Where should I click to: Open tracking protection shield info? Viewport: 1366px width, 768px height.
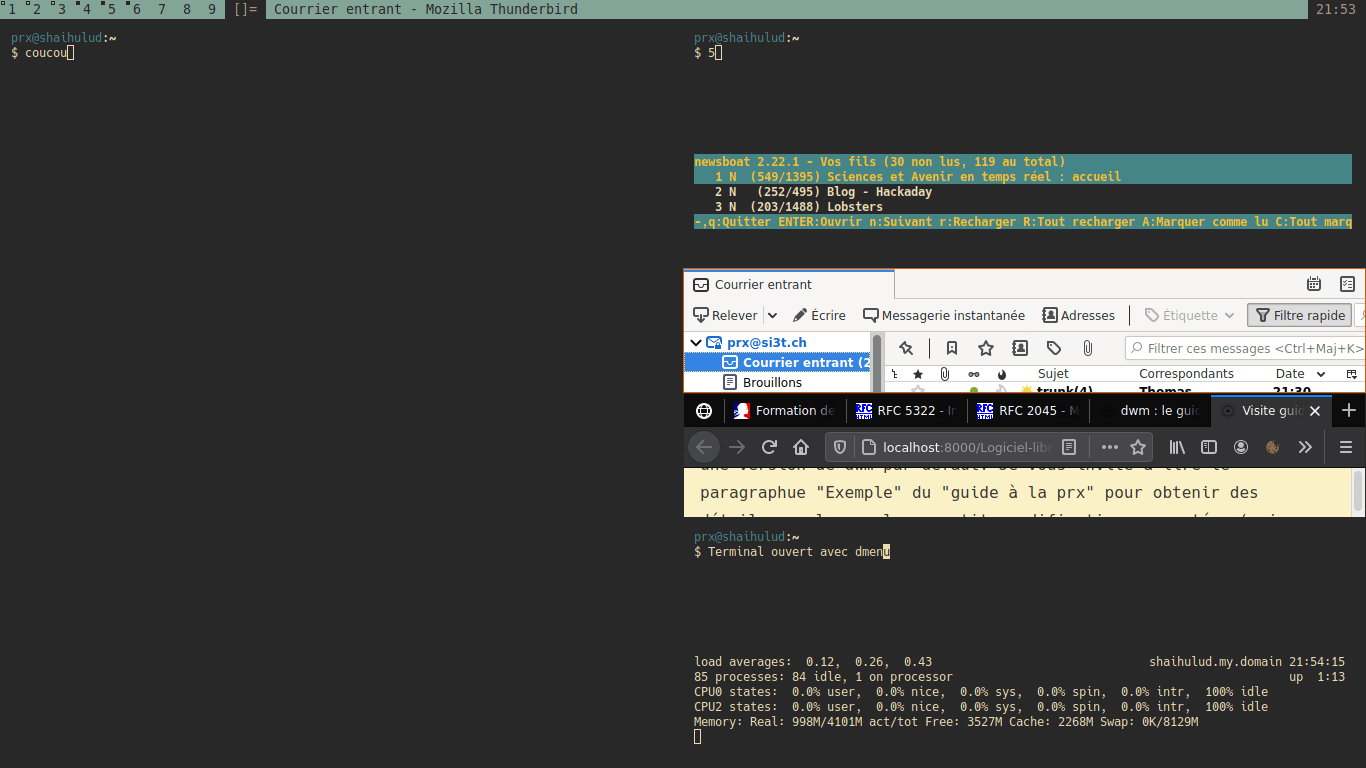coord(840,447)
